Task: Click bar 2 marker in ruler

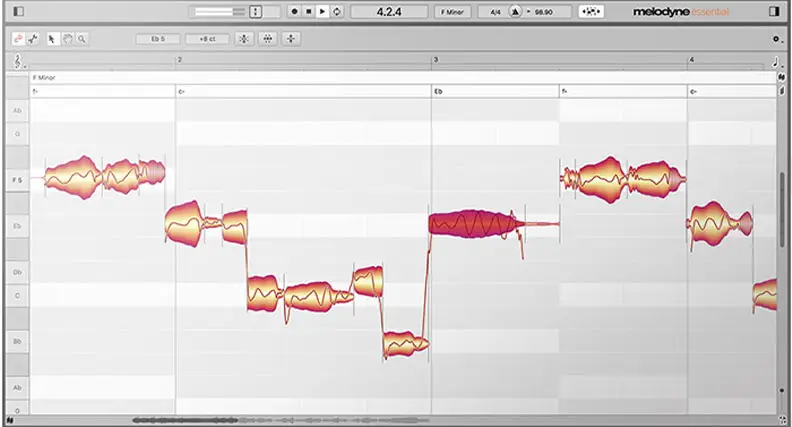Action: pyautogui.click(x=179, y=60)
